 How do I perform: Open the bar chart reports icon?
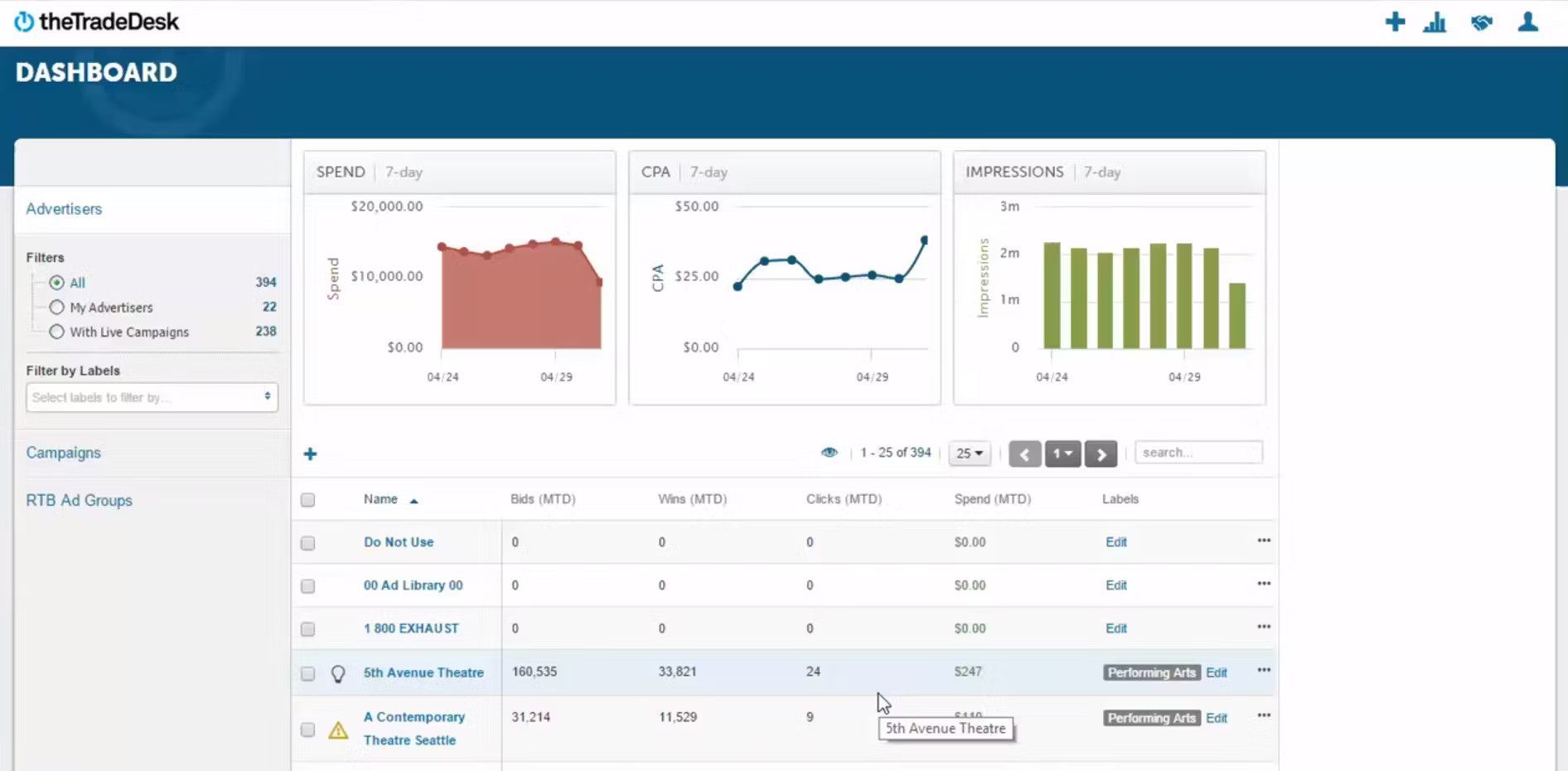click(1435, 22)
